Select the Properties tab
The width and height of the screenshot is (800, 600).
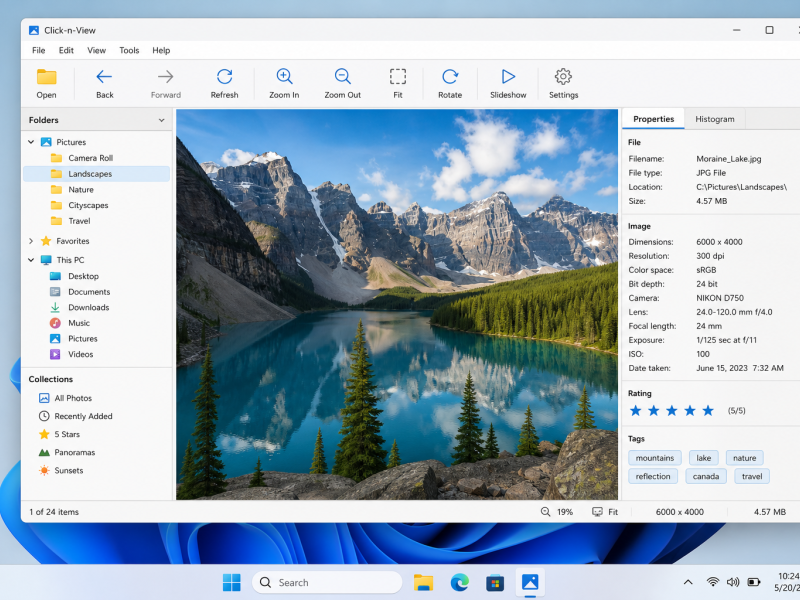pyautogui.click(x=654, y=119)
